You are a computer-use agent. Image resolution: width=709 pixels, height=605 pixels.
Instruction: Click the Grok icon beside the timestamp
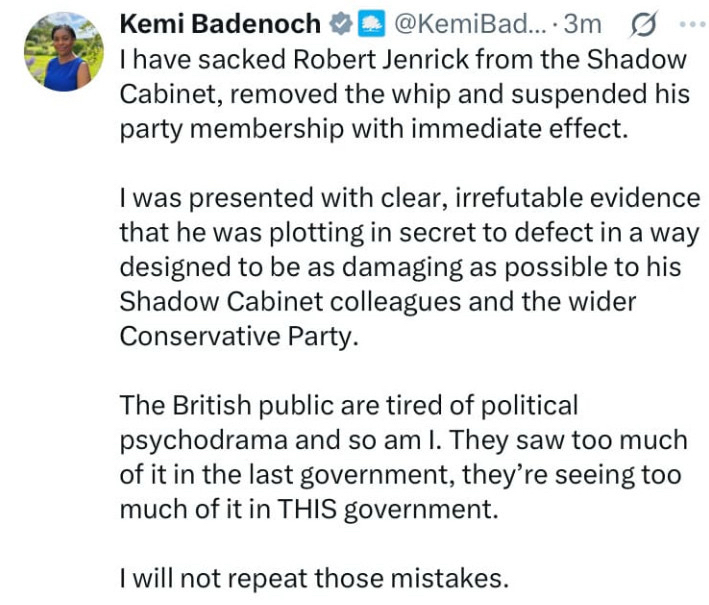click(x=645, y=24)
